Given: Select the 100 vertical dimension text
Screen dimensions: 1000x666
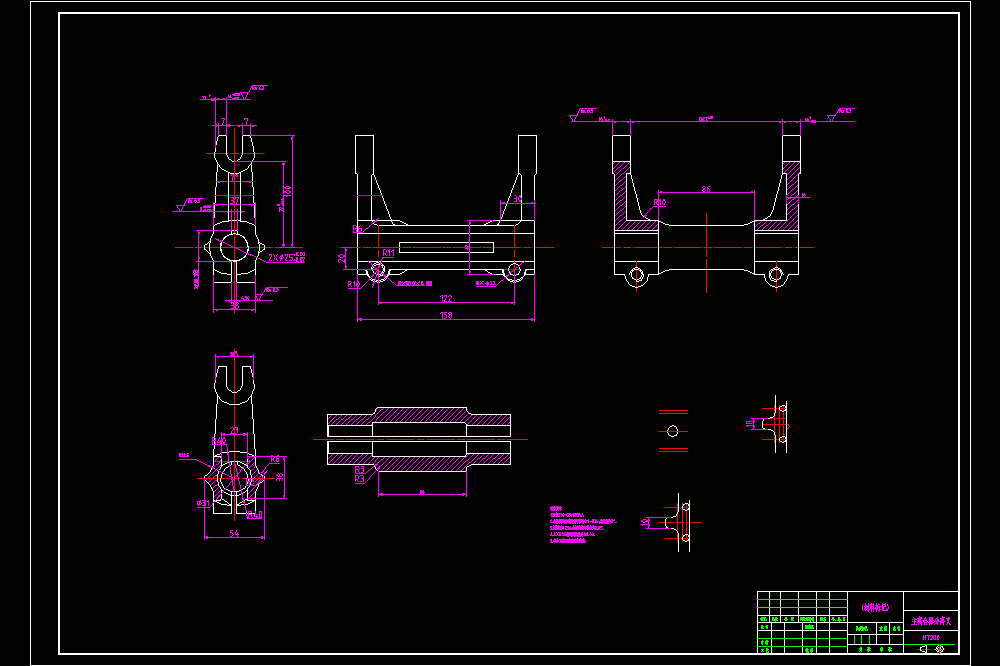Looking at the screenshot, I should (x=288, y=191).
